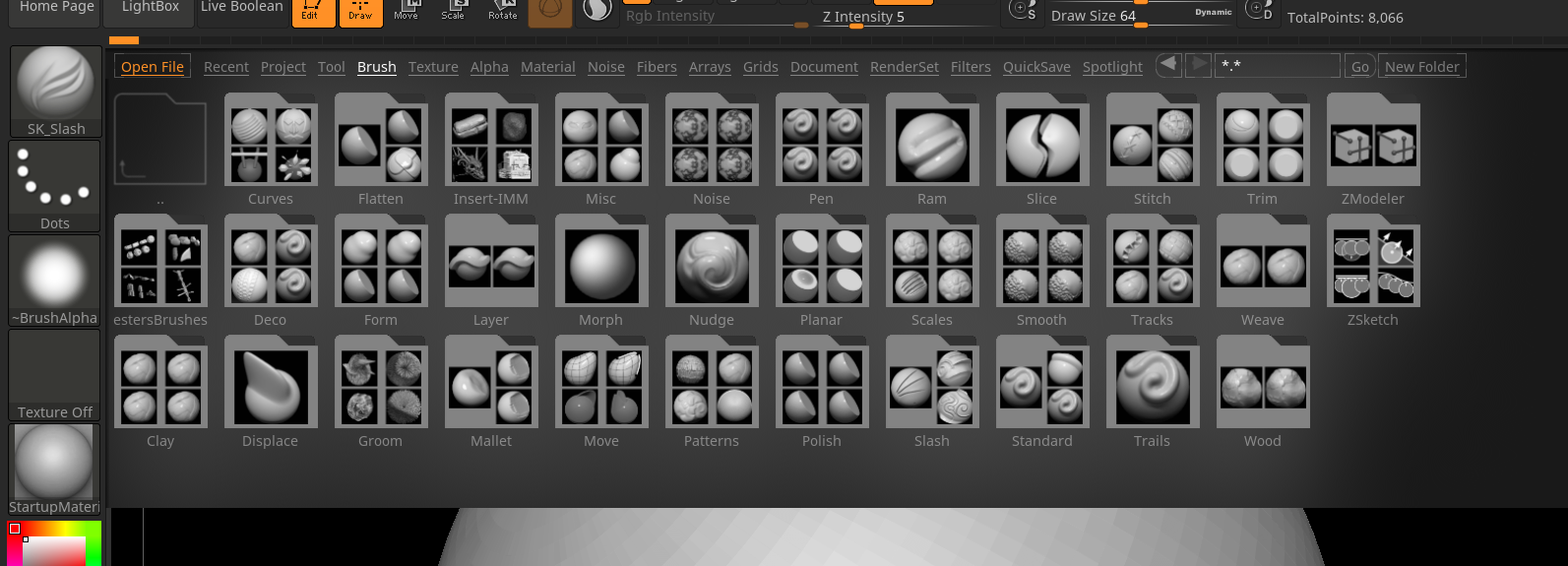
Task: Open the Clay brush folder
Action: click(x=160, y=383)
